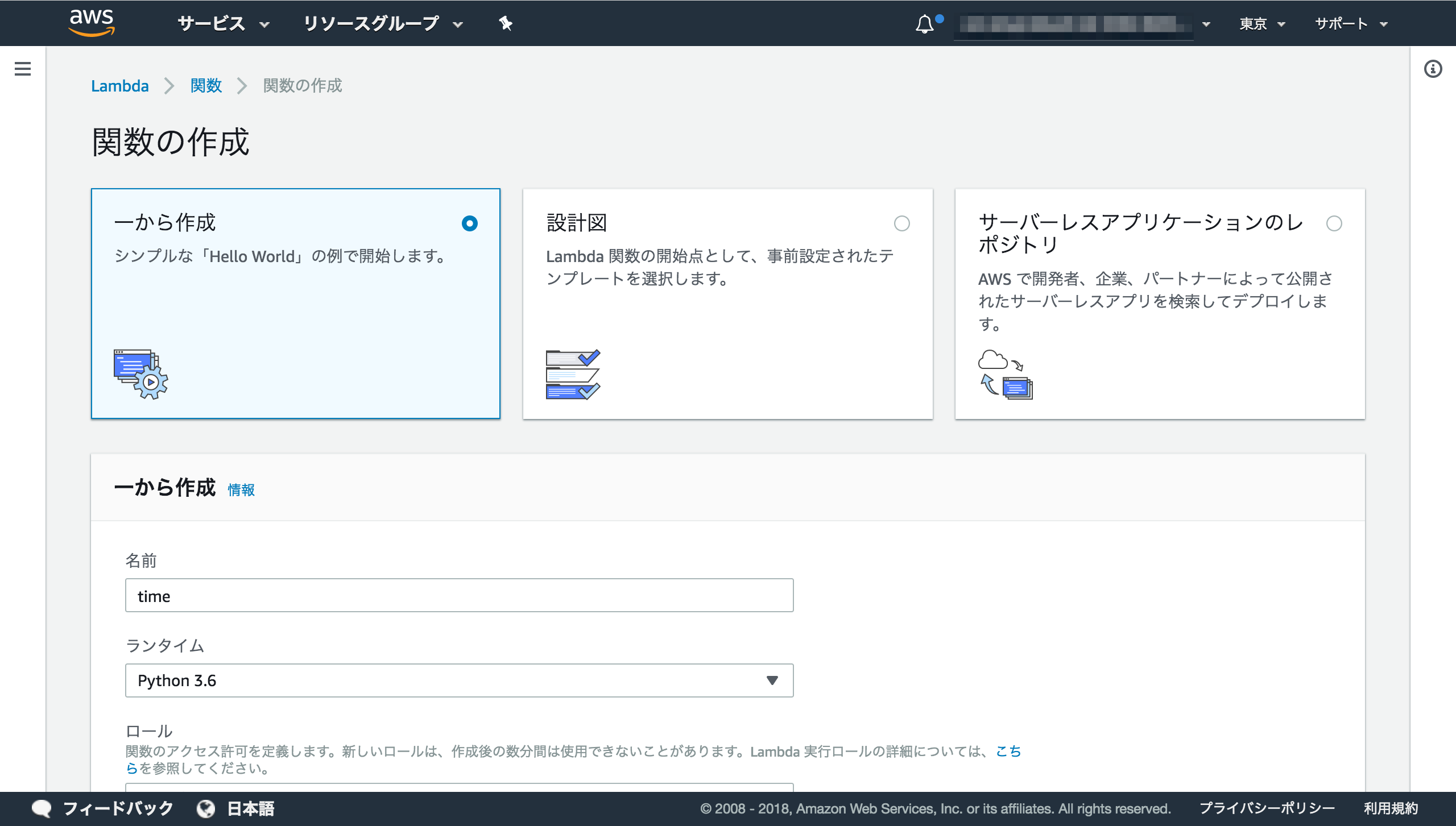Screen dimensions: 1456x826
Task: Select the 設計図 radio button
Action: tap(901, 223)
